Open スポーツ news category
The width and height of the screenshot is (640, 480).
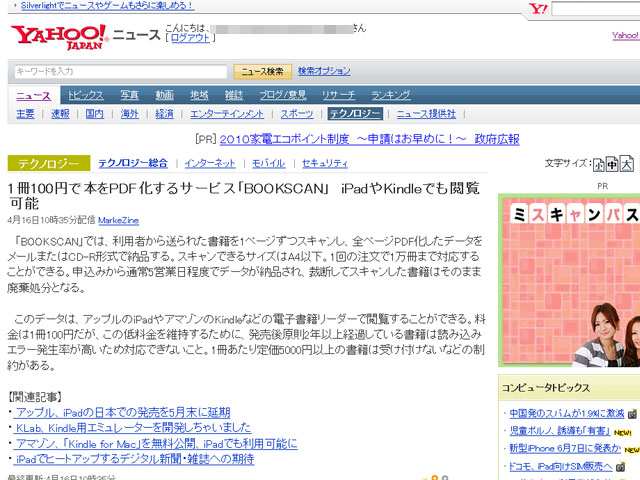(297, 114)
